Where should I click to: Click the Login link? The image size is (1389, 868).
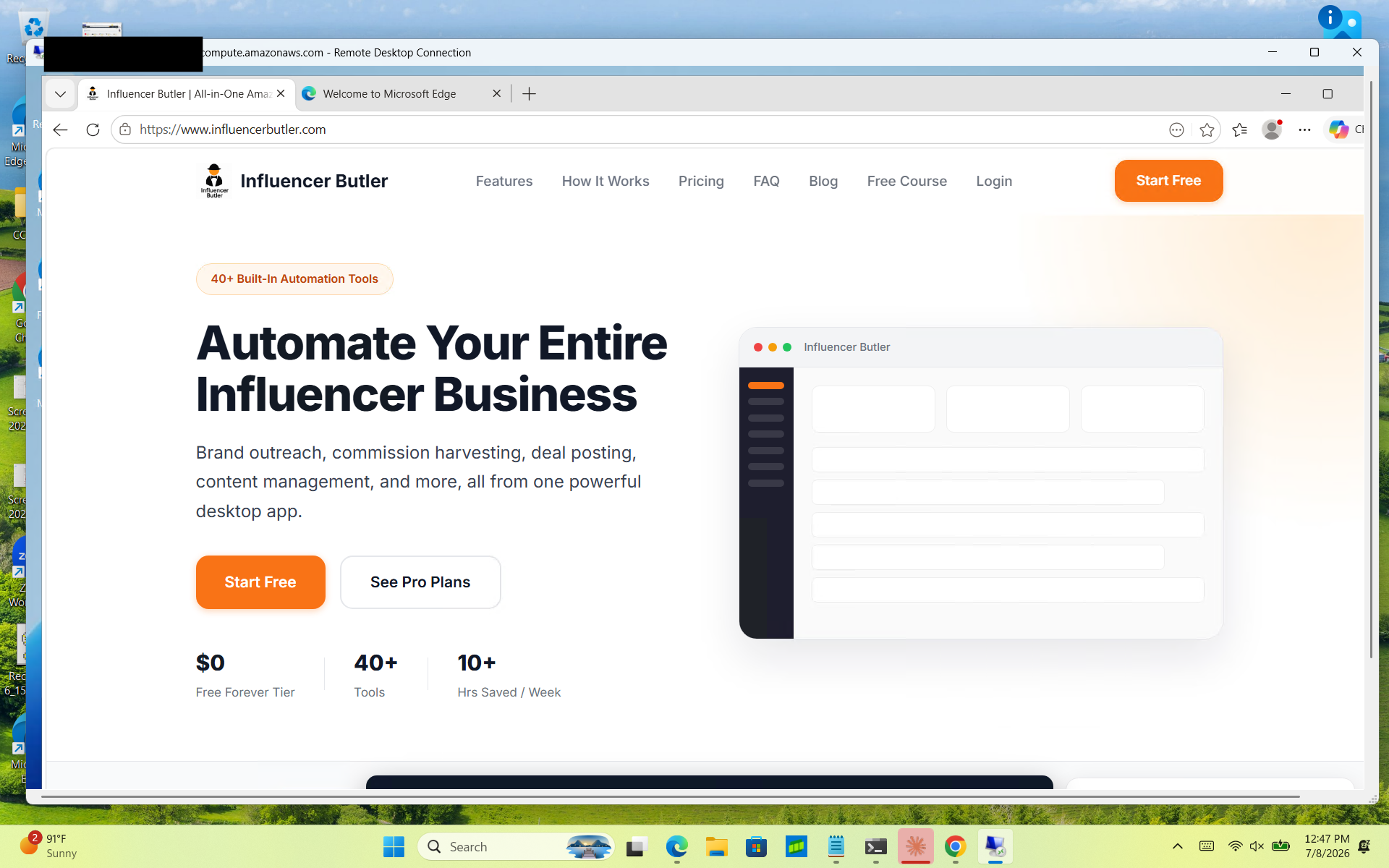[994, 182]
